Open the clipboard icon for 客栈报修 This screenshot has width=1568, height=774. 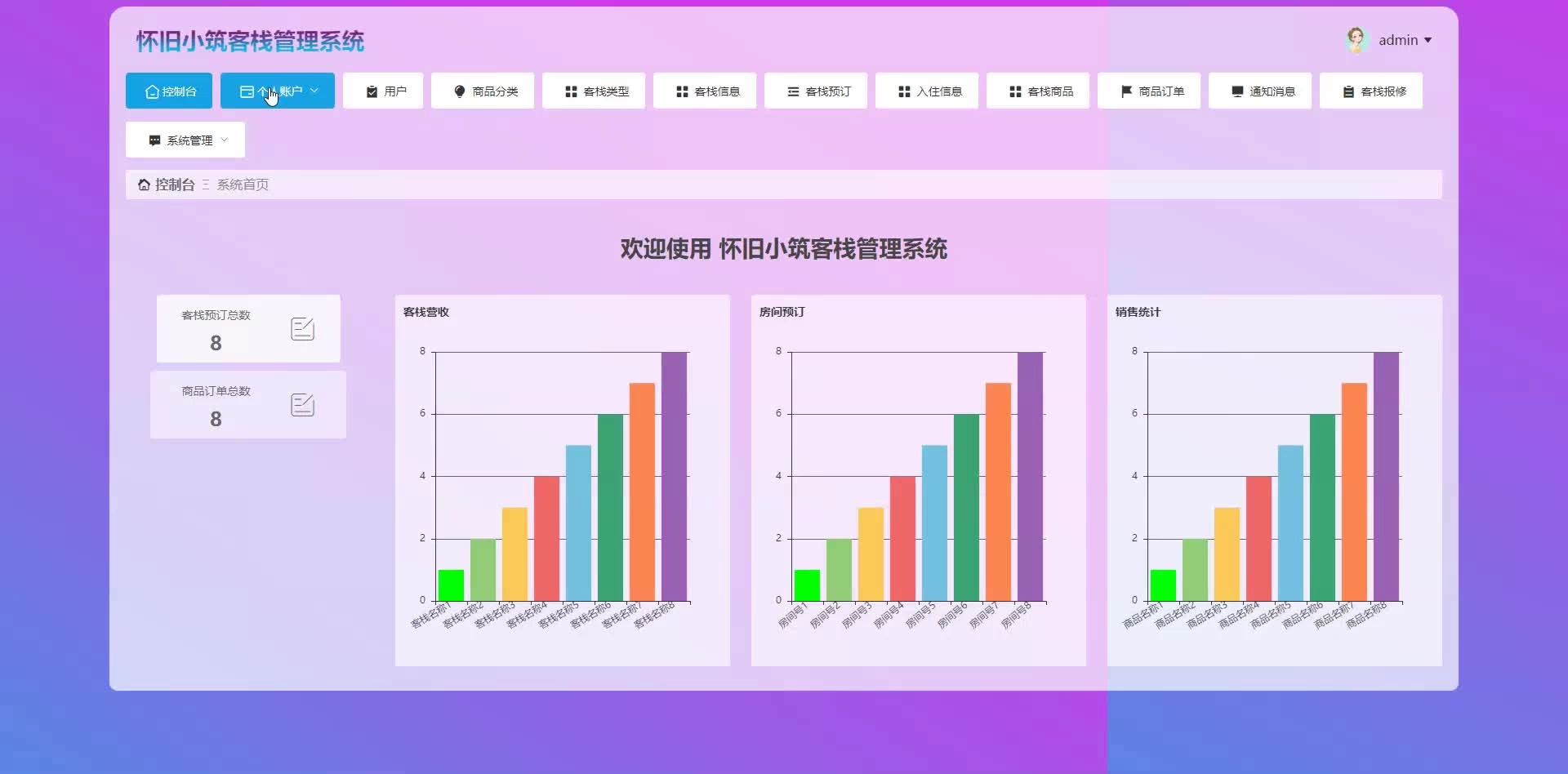pyautogui.click(x=1348, y=91)
